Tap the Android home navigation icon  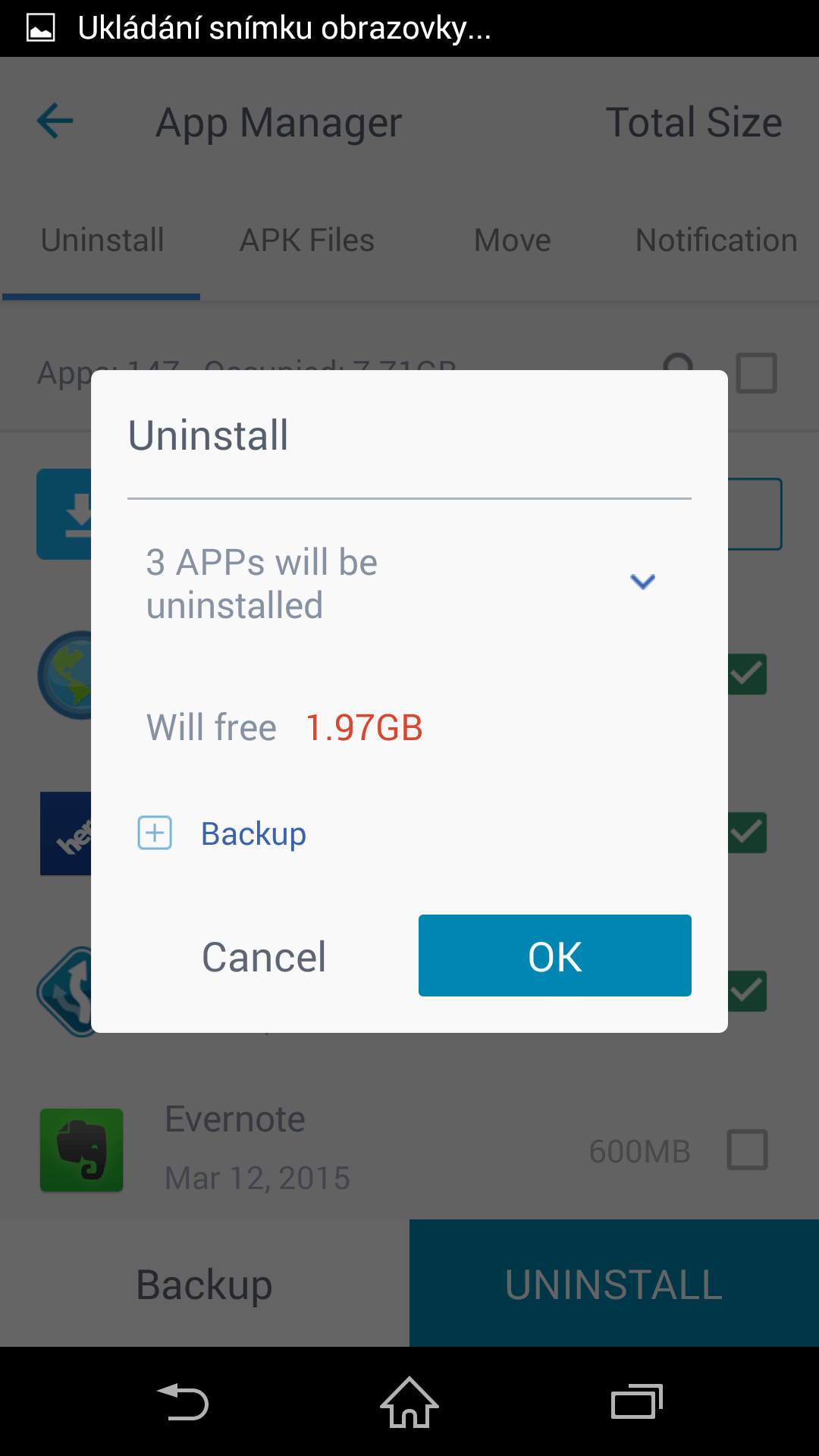(x=409, y=1402)
